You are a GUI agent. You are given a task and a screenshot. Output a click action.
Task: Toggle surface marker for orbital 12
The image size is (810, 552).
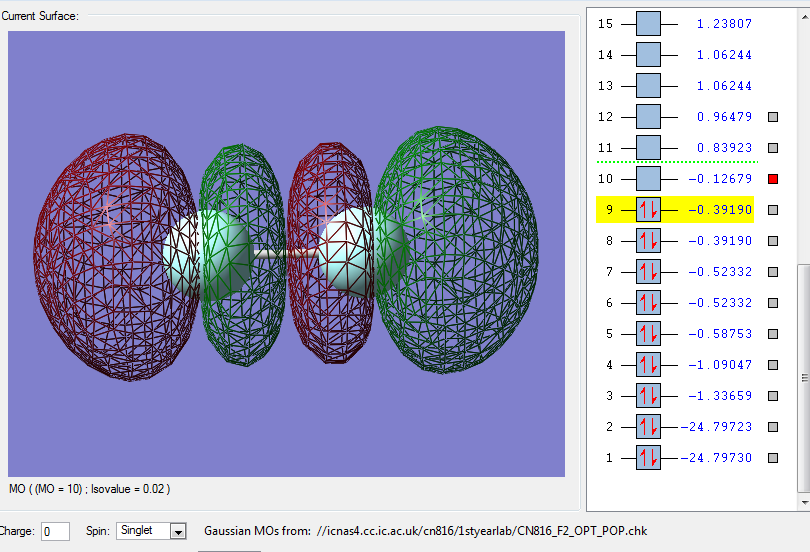coord(773,117)
